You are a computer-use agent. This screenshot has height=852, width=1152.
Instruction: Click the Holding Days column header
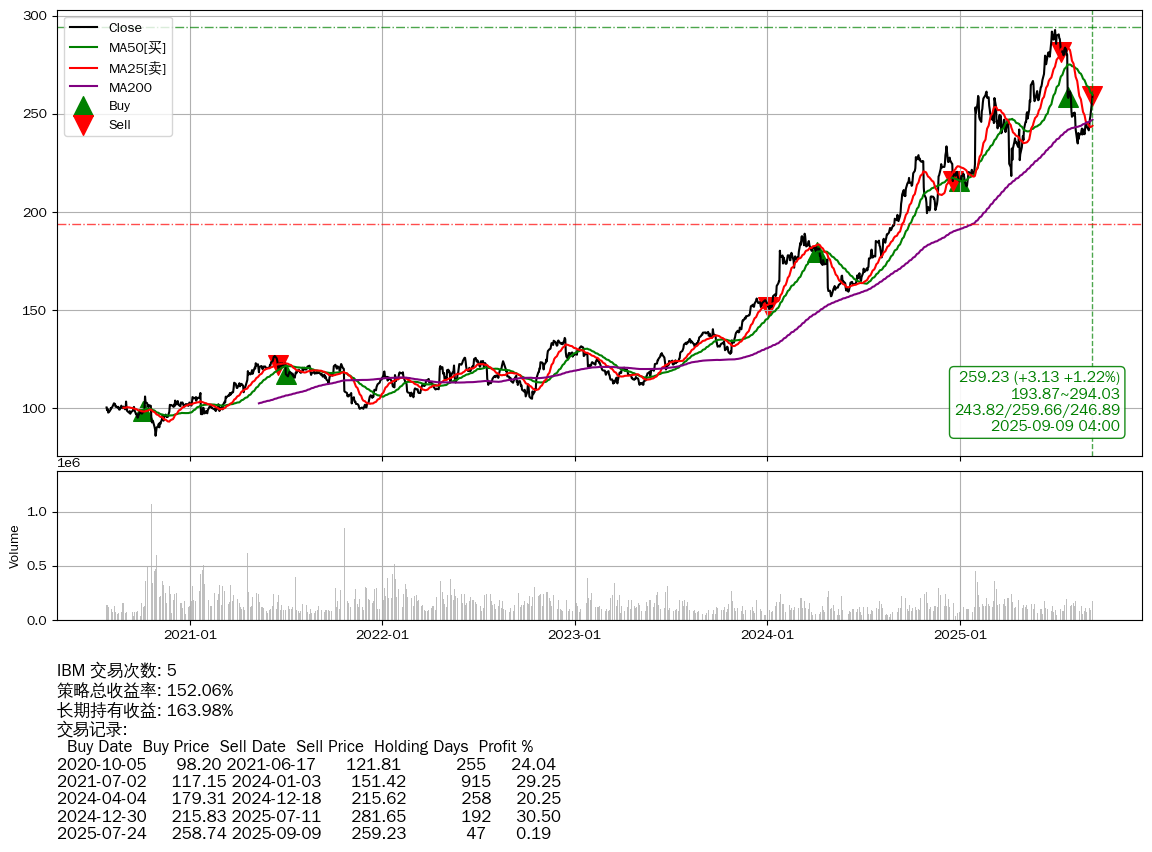tap(420, 746)
